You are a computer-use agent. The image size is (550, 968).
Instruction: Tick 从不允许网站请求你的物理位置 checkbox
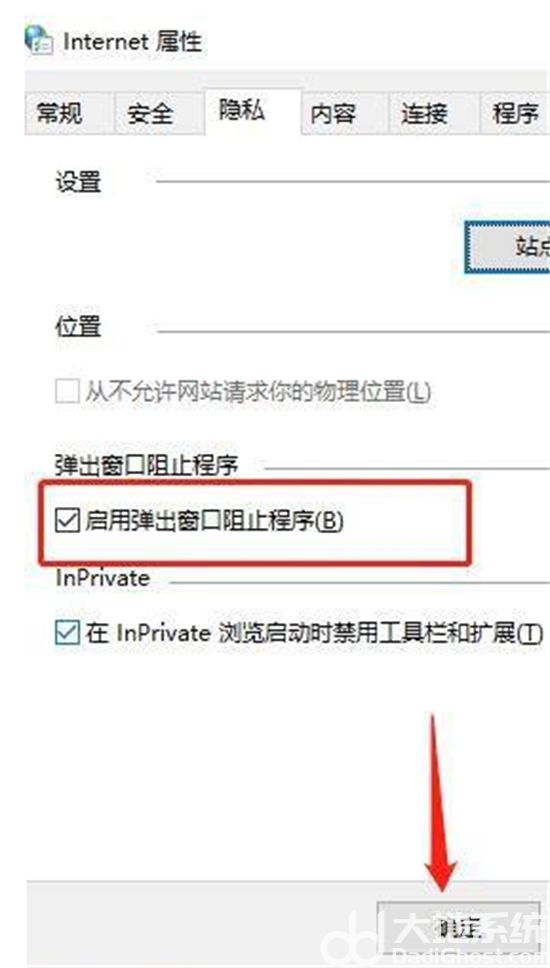tap(67, 391)
